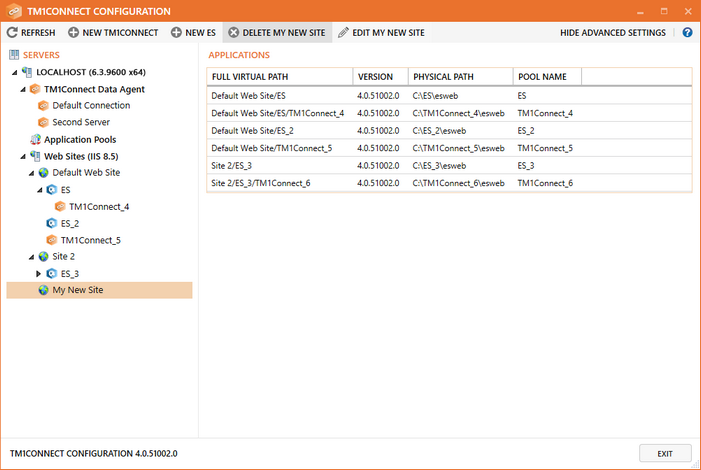This screenshot has height=470, width=701.
Task: Click the Default Web Site globe icon
Action: click(x=43, y=173)
